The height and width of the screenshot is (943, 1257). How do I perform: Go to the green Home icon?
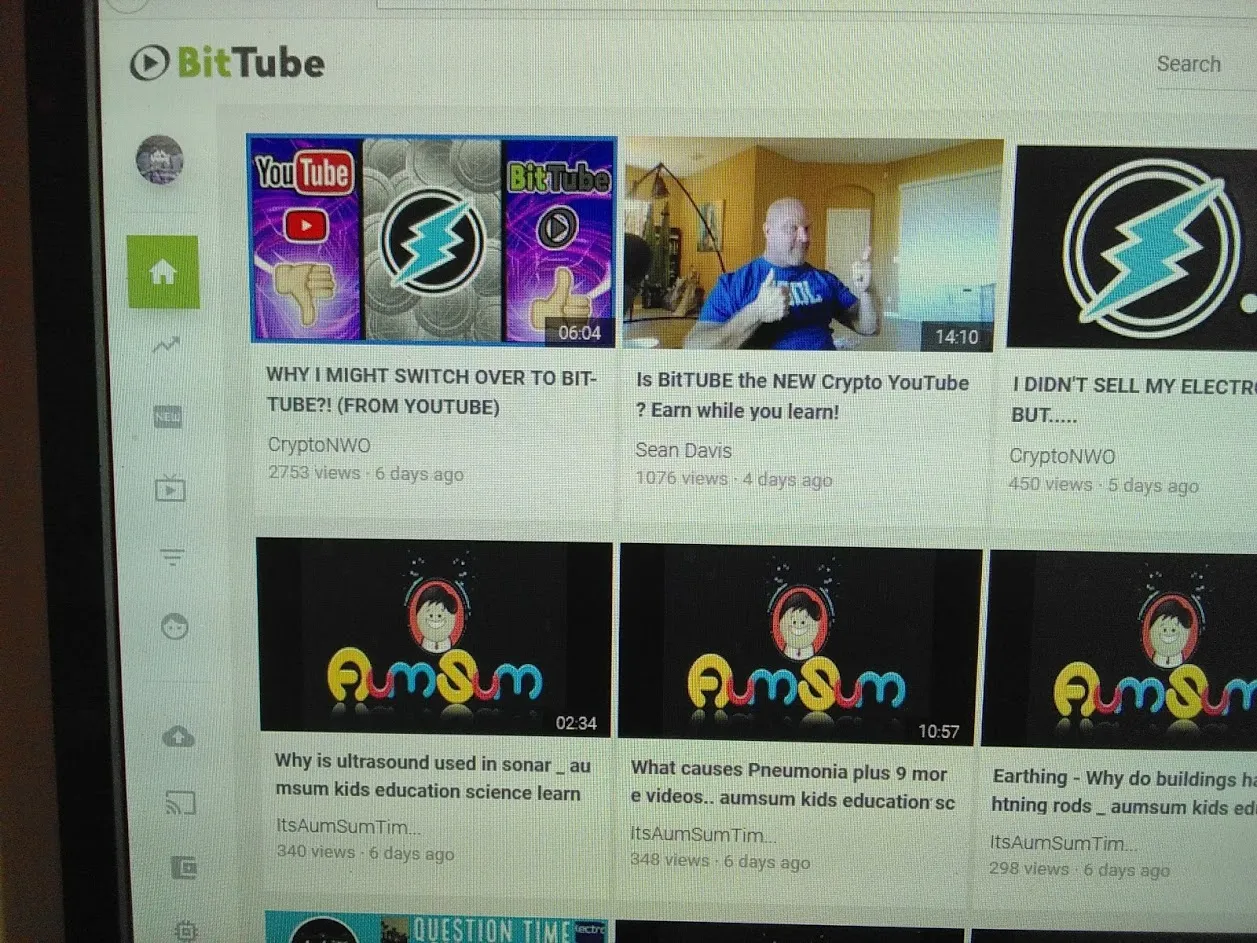click(163, 272)
